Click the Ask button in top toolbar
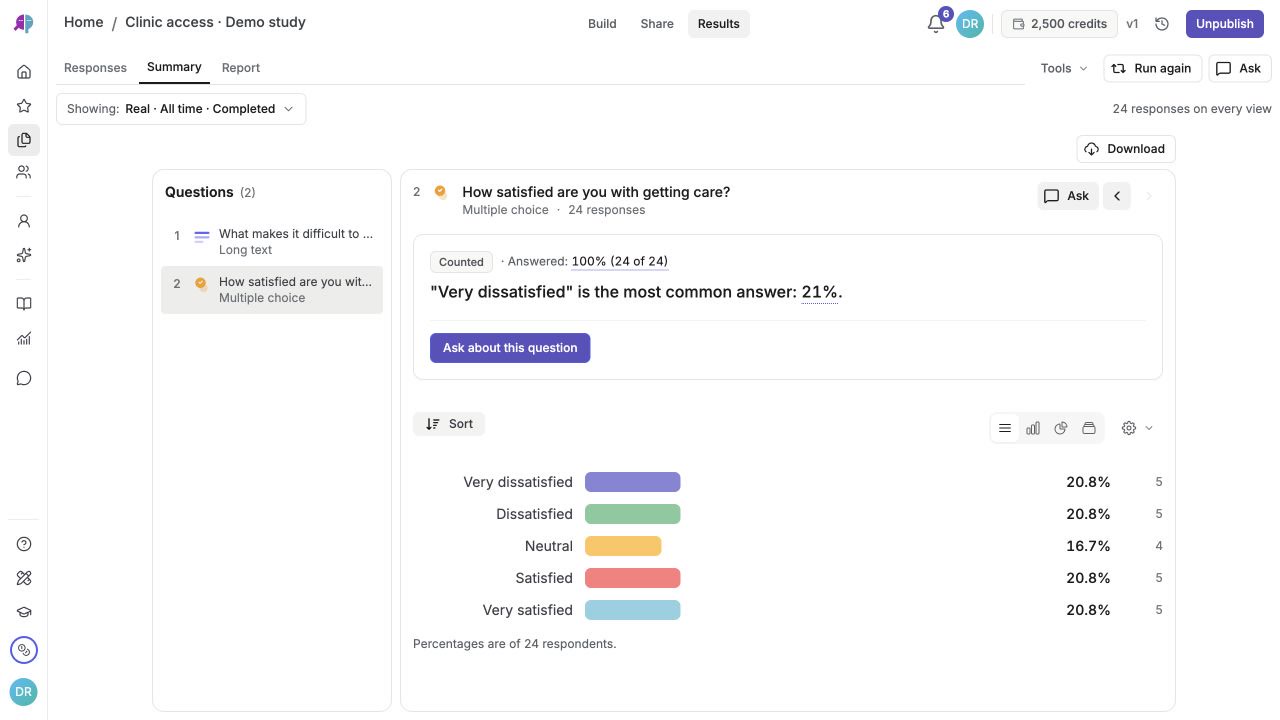Image resolution: width=1280 pixels, height=720 pixels. (1240, 68)
